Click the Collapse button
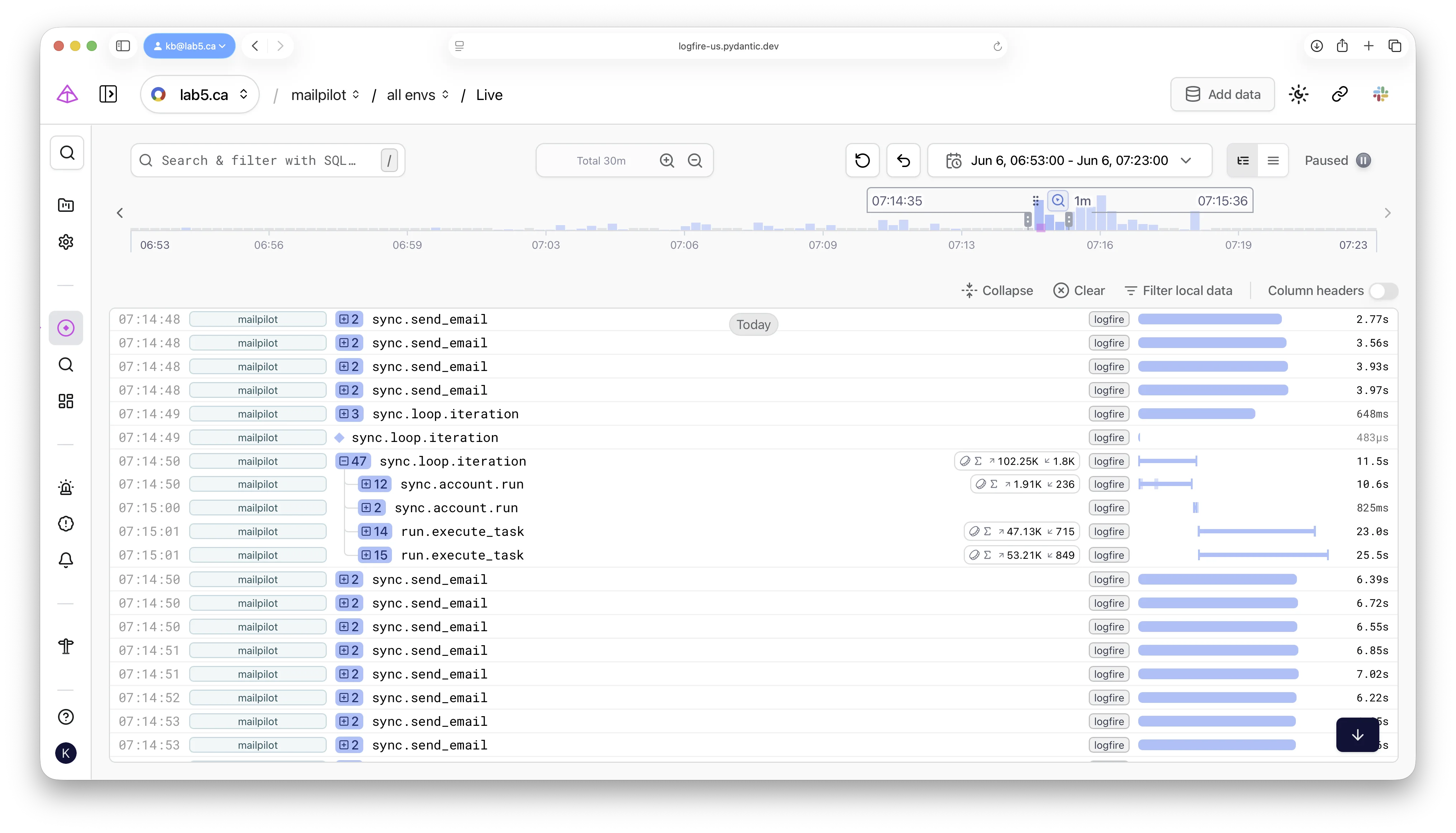This screenshot has width=1456, height=833. tap(997, 291)
